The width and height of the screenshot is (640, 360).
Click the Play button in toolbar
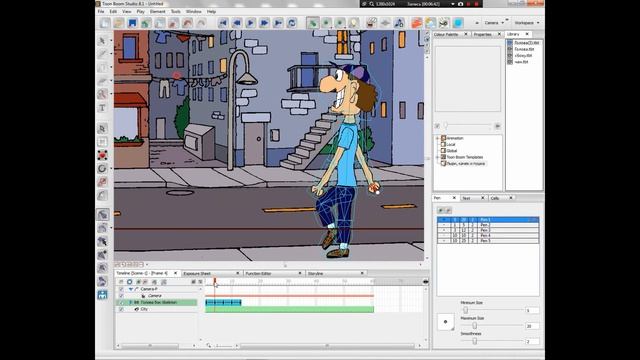[250, 23]
